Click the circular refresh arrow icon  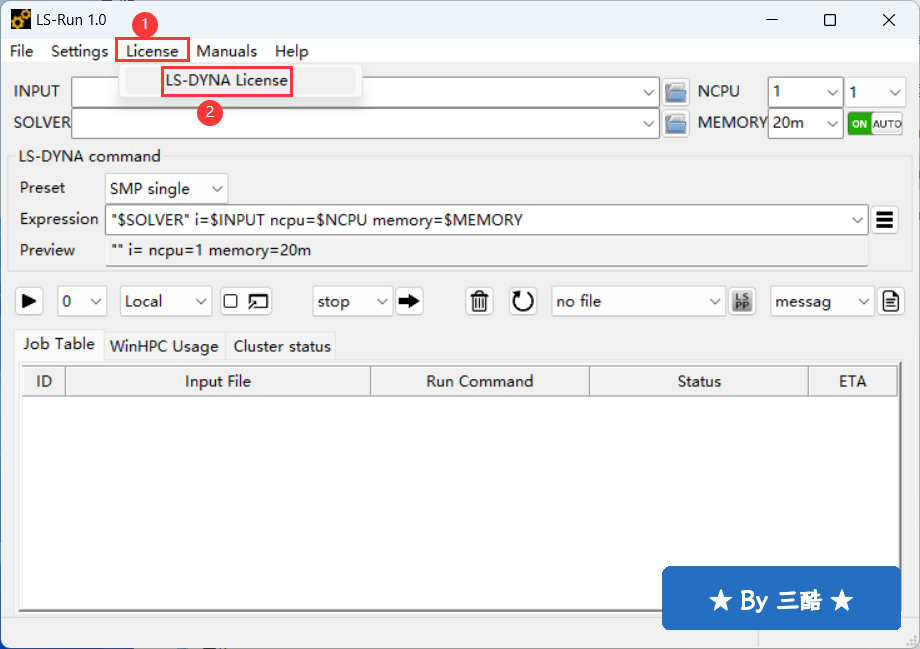(522, 302)
